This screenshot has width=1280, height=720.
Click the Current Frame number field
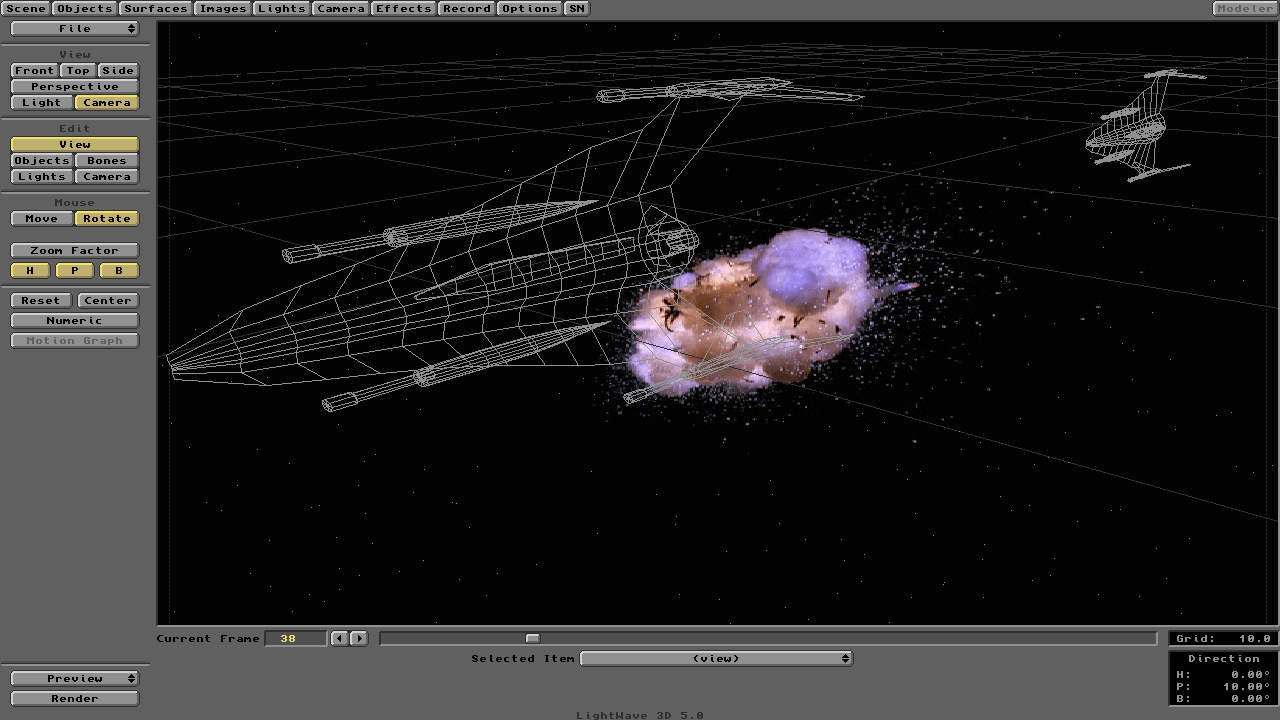tap(296, 638)
